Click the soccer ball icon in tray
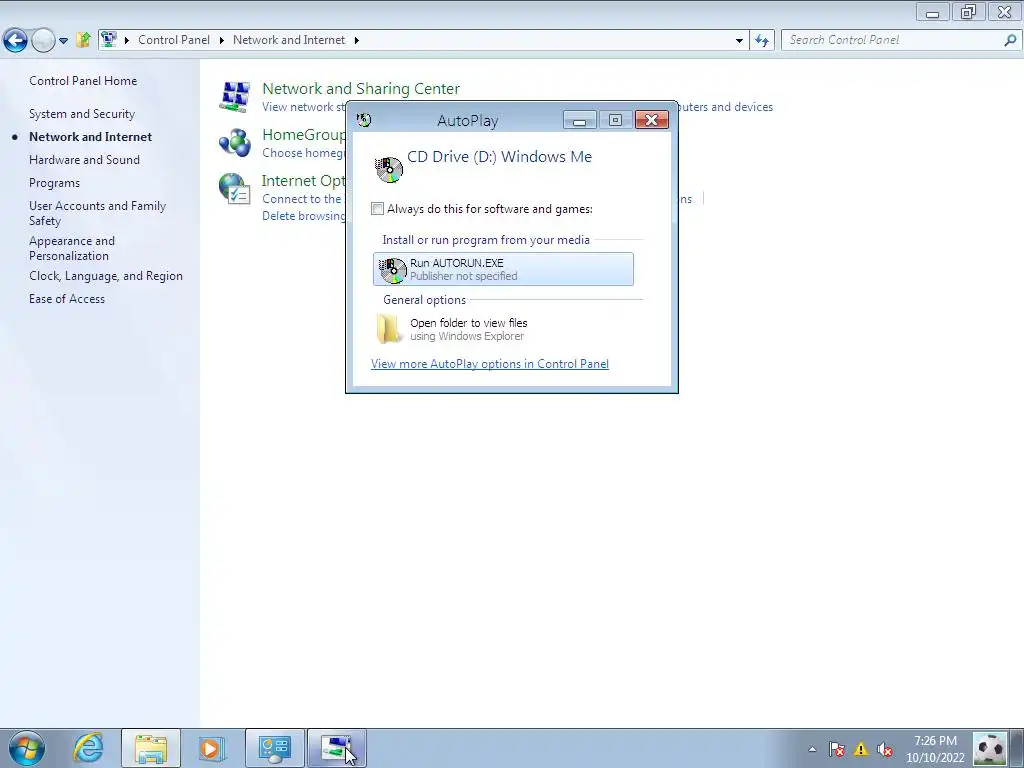The height and width of the screenshot is (768, 1024). (x=990, y=748)
